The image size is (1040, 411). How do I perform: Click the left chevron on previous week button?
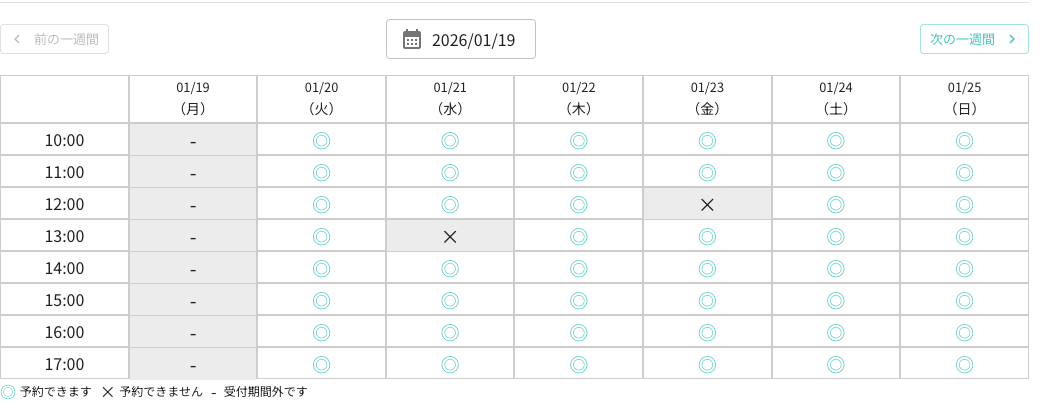[x=17, y=39]
